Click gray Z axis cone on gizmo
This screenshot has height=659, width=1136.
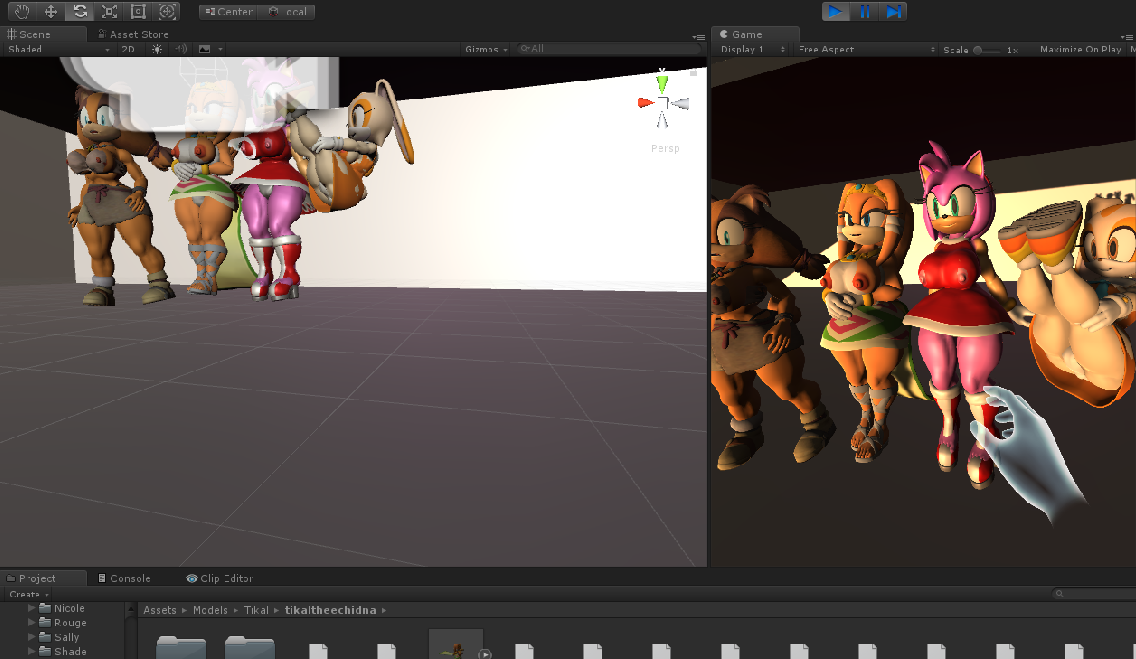(x=680, y=104)
